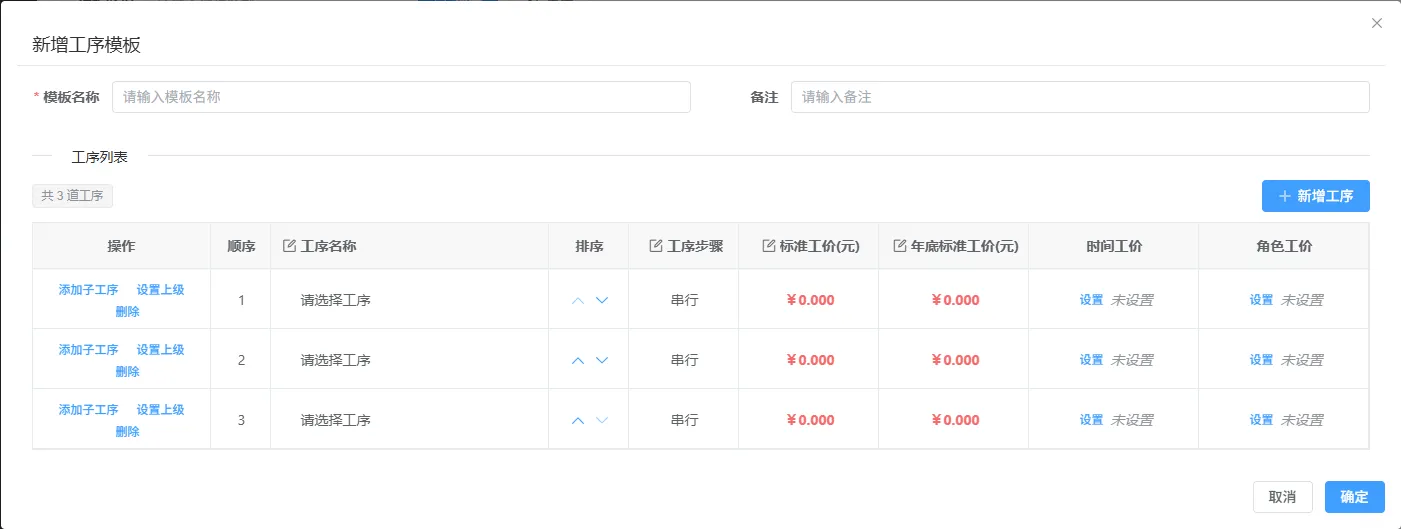Focus the 备注 input field
1401x529 pixels.
tap(1080, 97)
